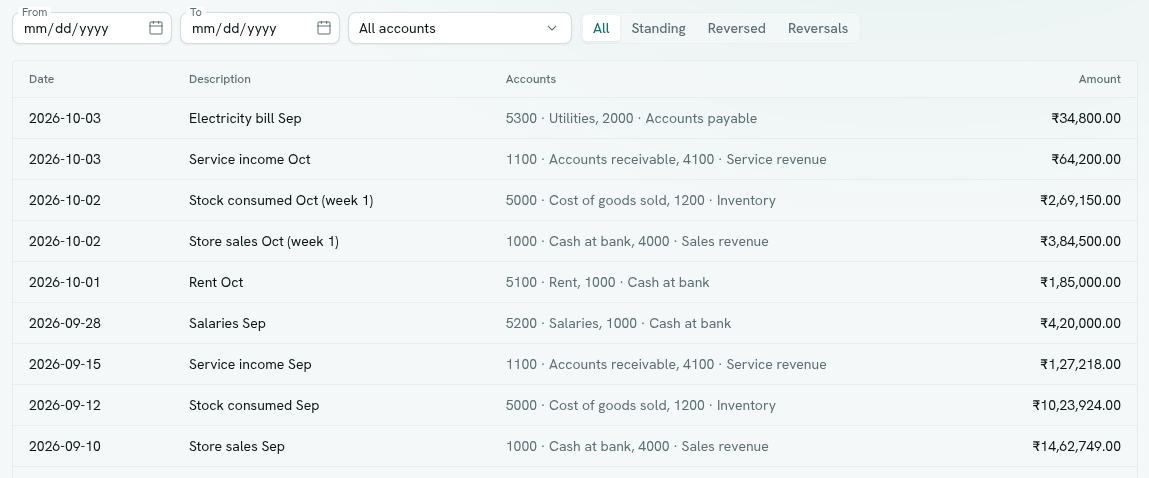This screenshot has height=478, width=1149.
Task: Click the Date column header
Action: tap(42, 79)
